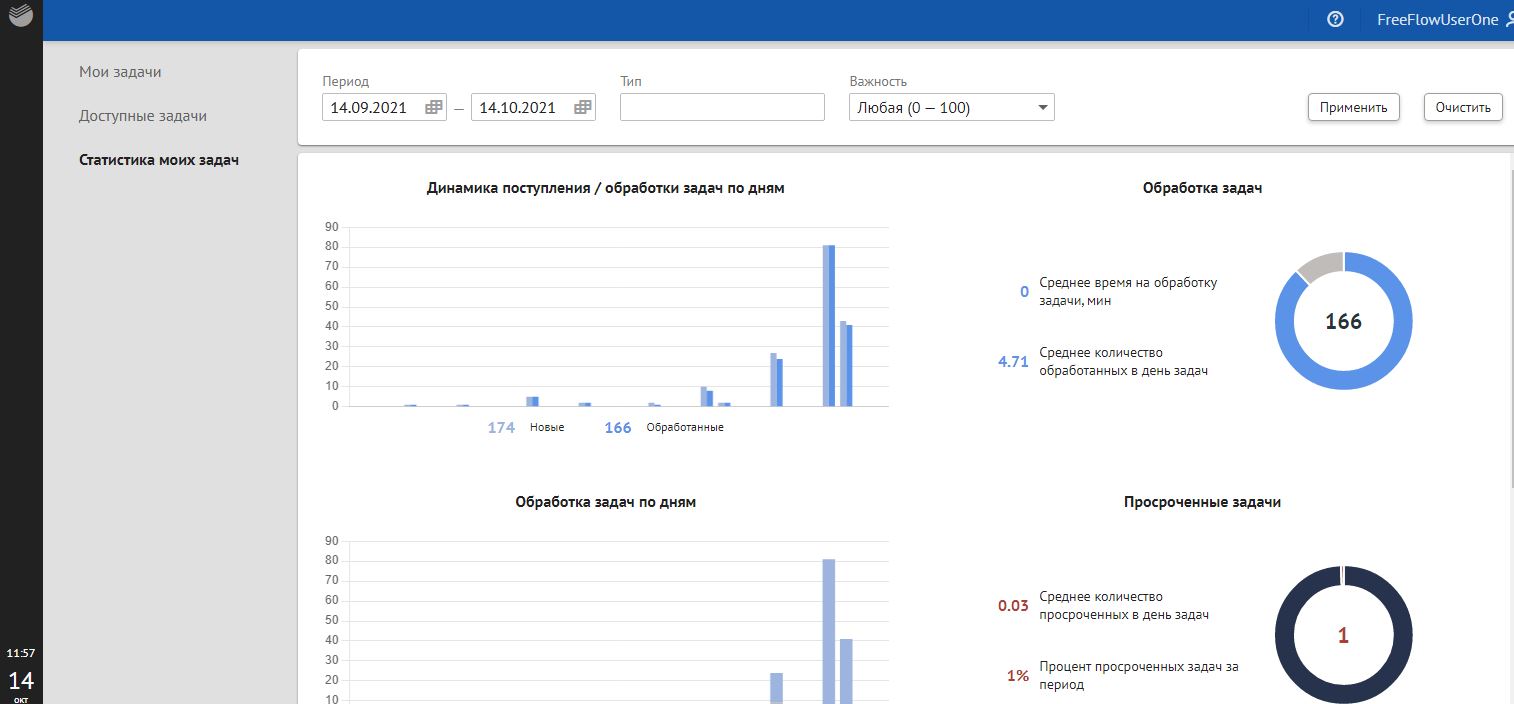
Task: Open calendar picker for start date
Action: (434, 108)
